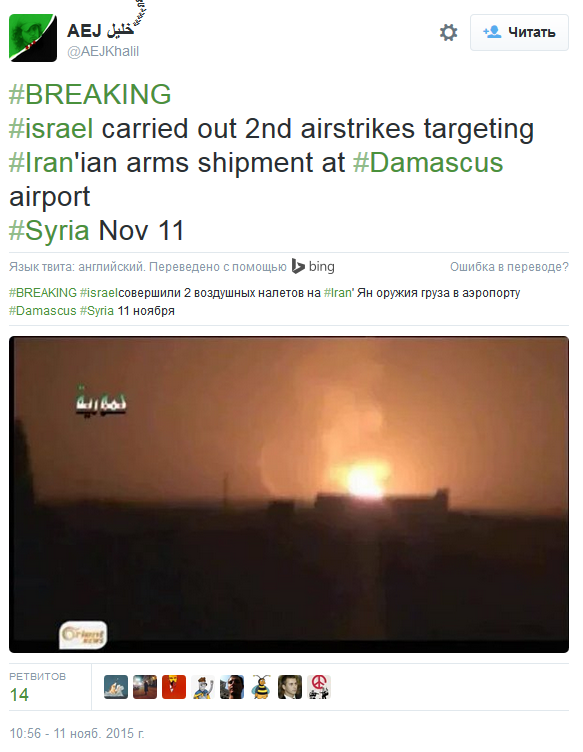Viewport: 583px width, 752px height.
Task: Click the tweet timestamp 10:56 - 11 нояб. 2015
Action: pos(77,733)
